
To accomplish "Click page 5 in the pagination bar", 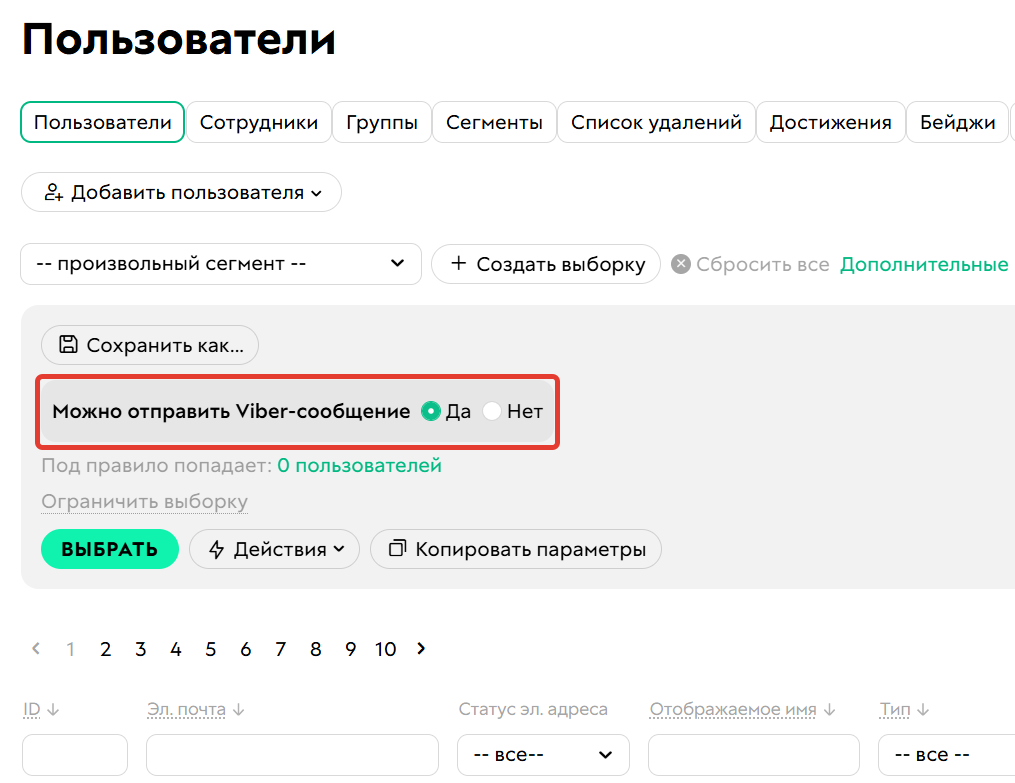I will click(210, 648).
